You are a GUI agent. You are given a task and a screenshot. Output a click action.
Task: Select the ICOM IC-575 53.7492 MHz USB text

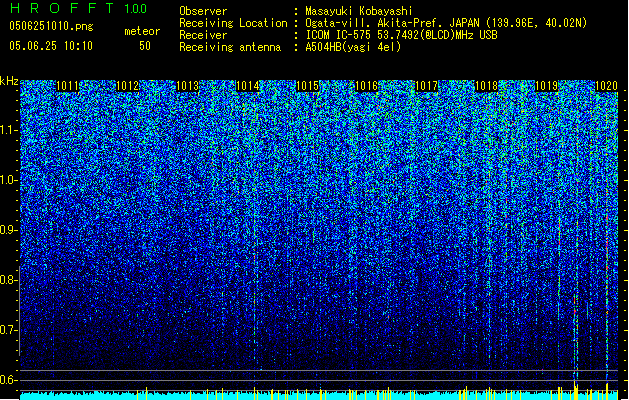pos(402,35)
